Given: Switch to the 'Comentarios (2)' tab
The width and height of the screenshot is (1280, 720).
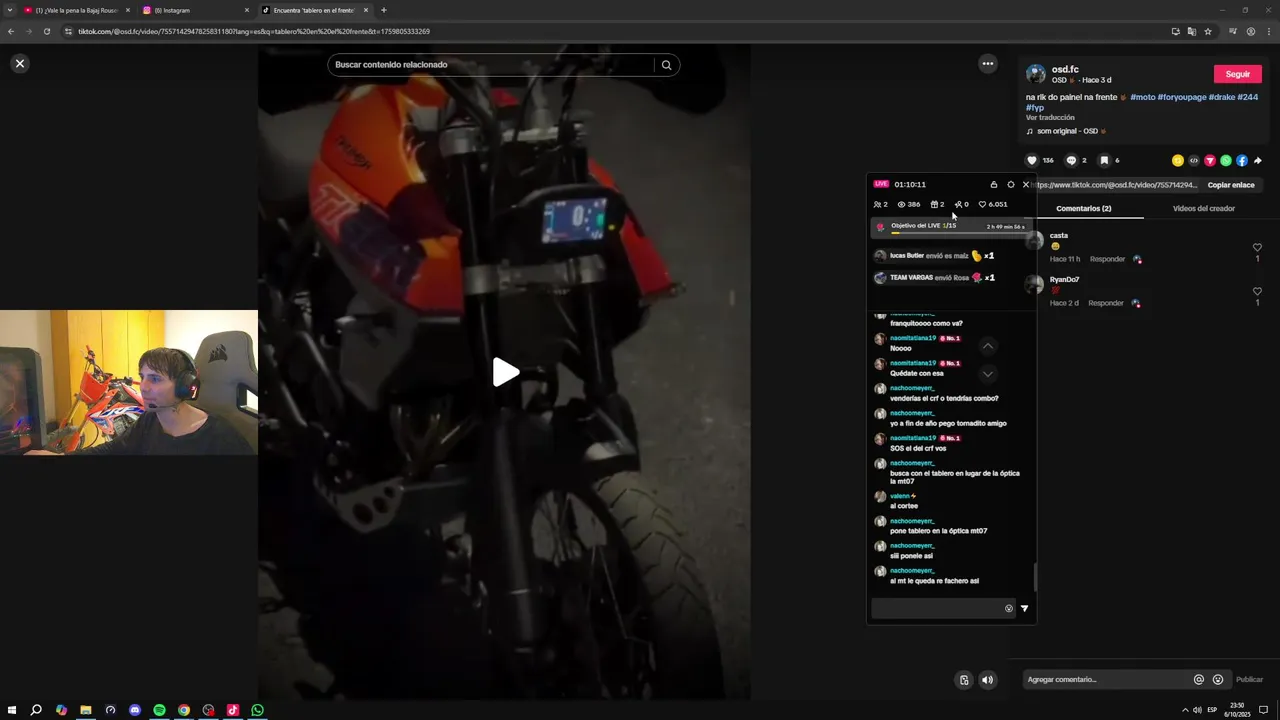Looking at the screenshot, I should pyautogui.click(x=1083, y=208).
